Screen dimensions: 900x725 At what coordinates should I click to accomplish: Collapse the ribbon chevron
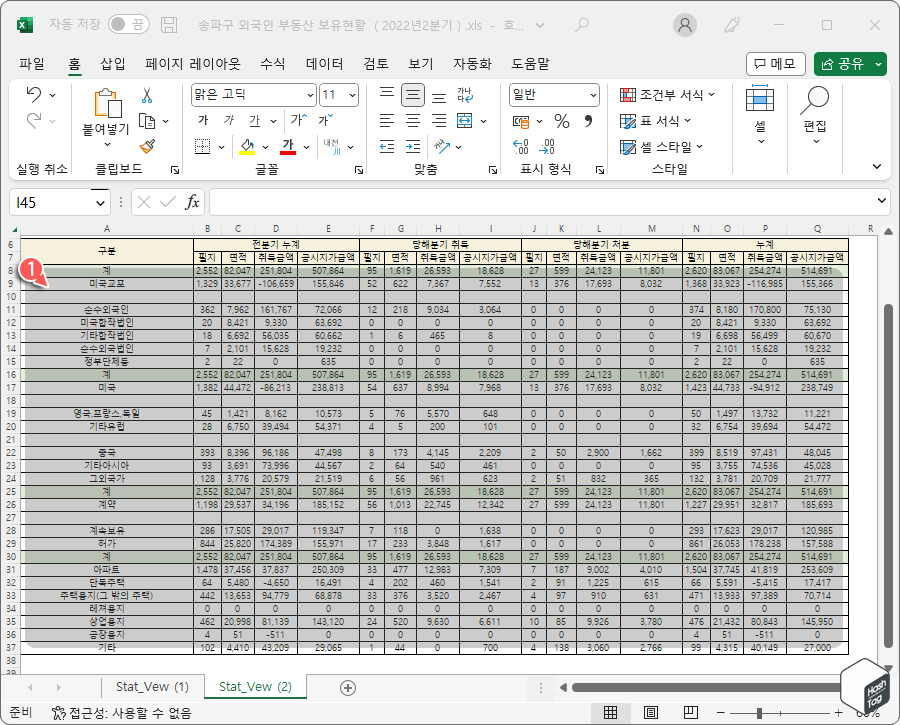pyautogui.click(x=876, y=166)
